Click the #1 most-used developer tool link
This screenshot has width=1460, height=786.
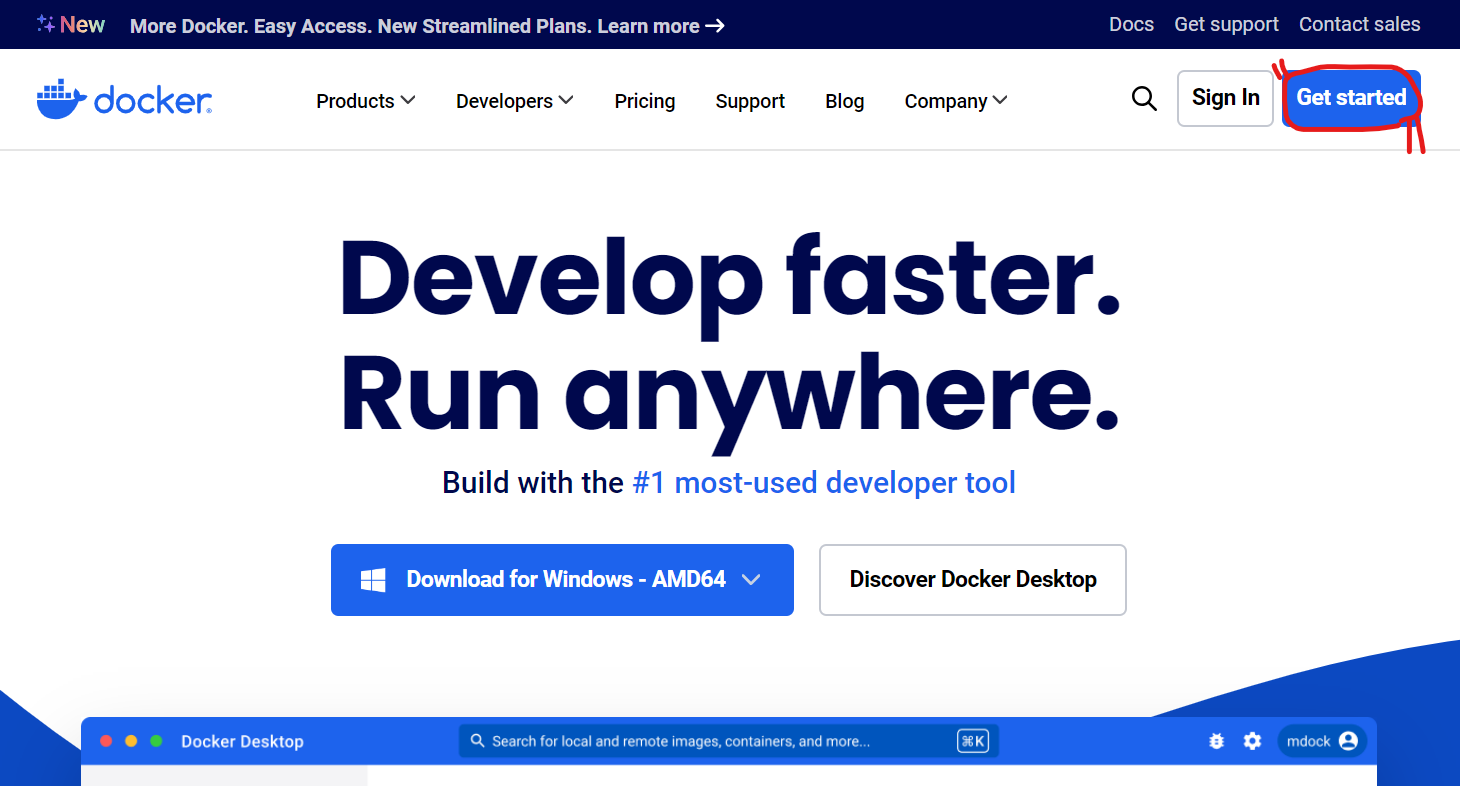pyautogui.click(x=824, y=483)
